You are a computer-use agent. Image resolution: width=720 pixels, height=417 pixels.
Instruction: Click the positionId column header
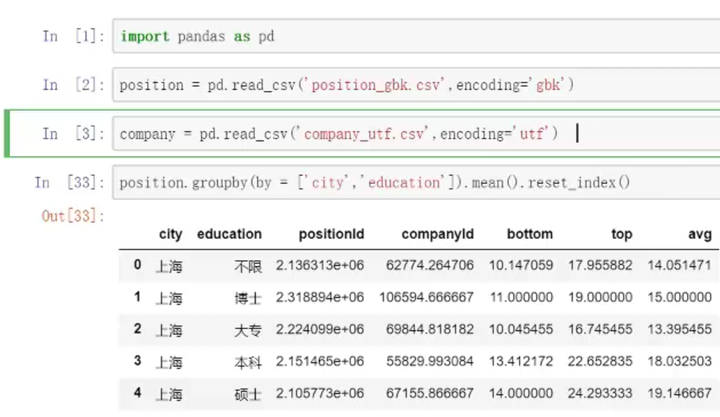point(331,234)
